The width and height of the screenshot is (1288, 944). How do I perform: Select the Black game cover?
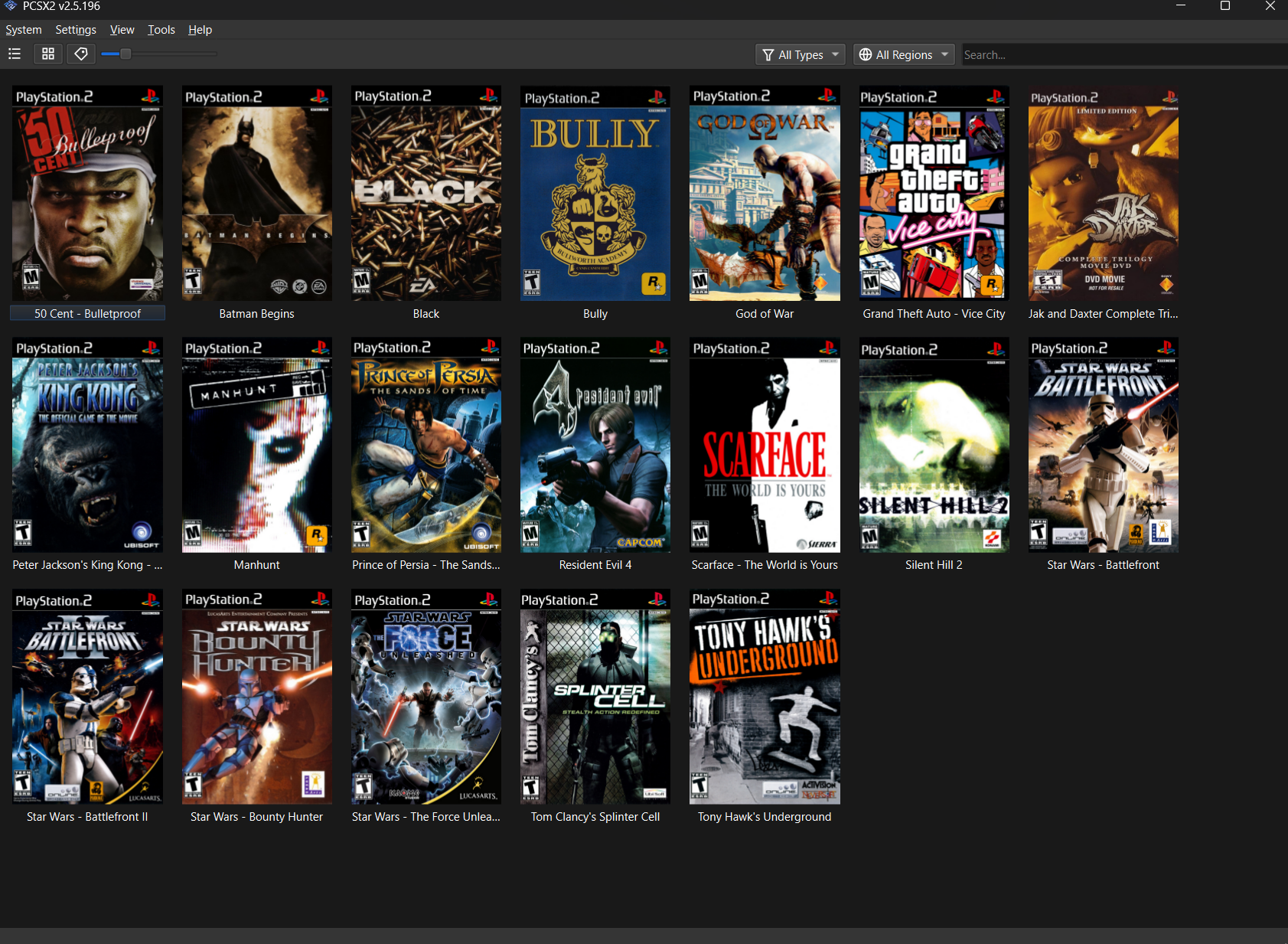click(426, 193)
